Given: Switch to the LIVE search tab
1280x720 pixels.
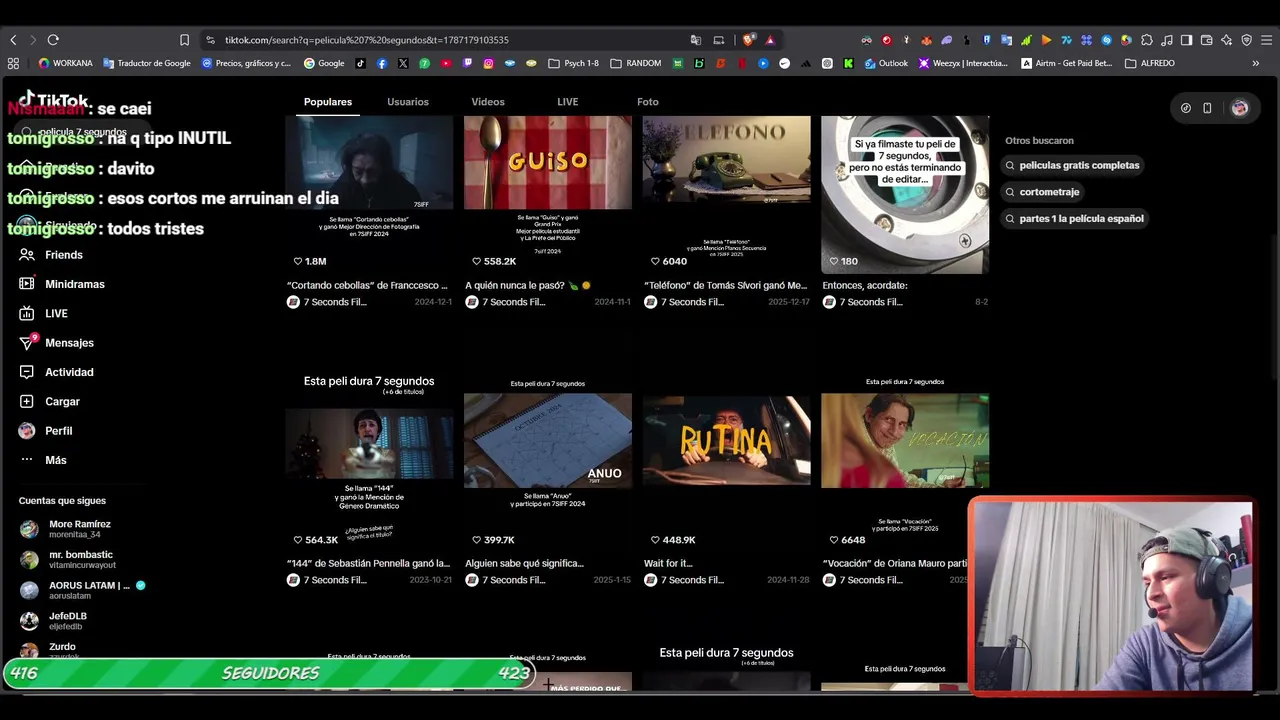Looking at the screenshot, I should click(x=567, y=102).
